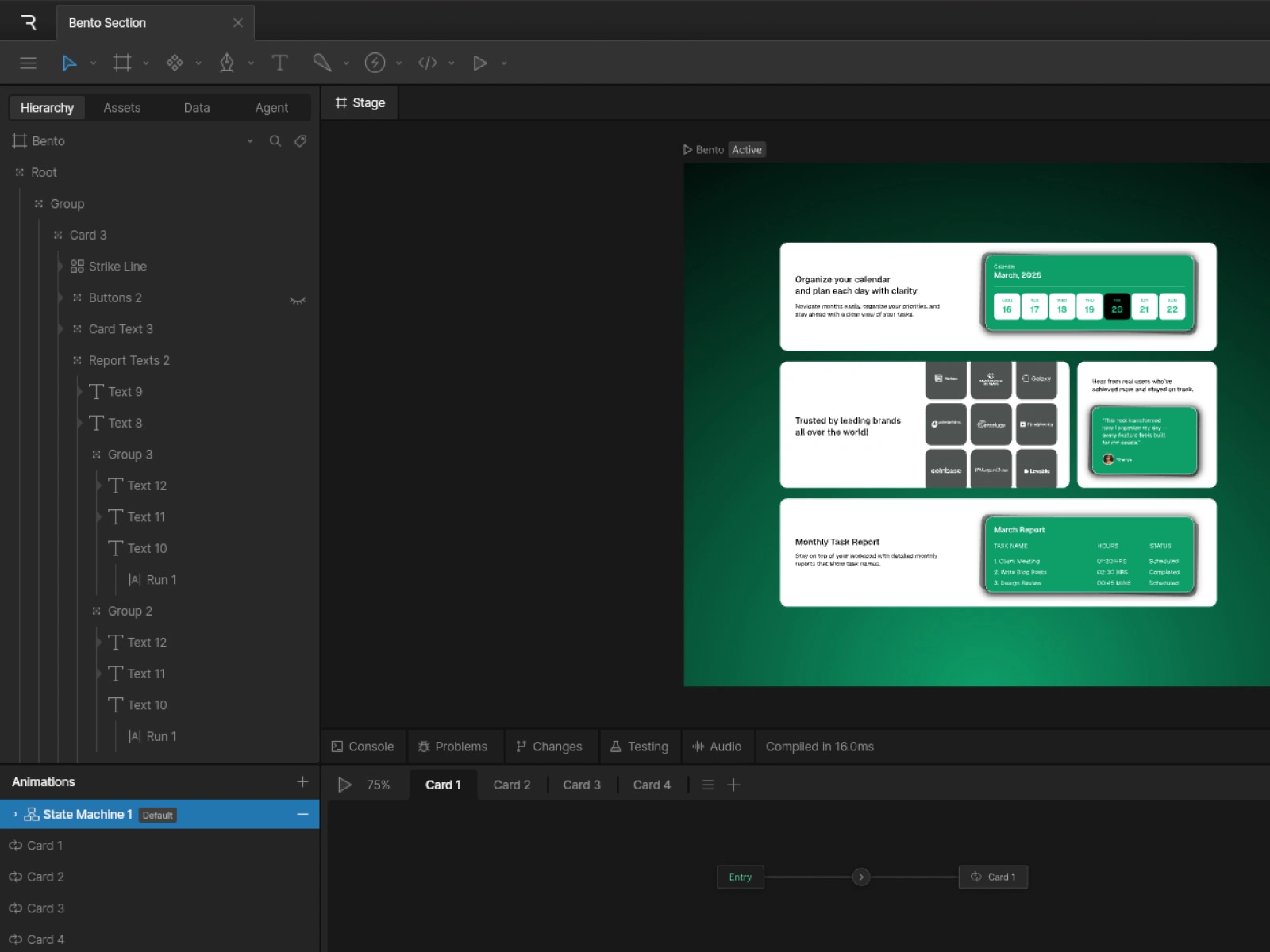Collapse State Machine 1 with minus button
Screen dimensions: 1270x952
302,814
